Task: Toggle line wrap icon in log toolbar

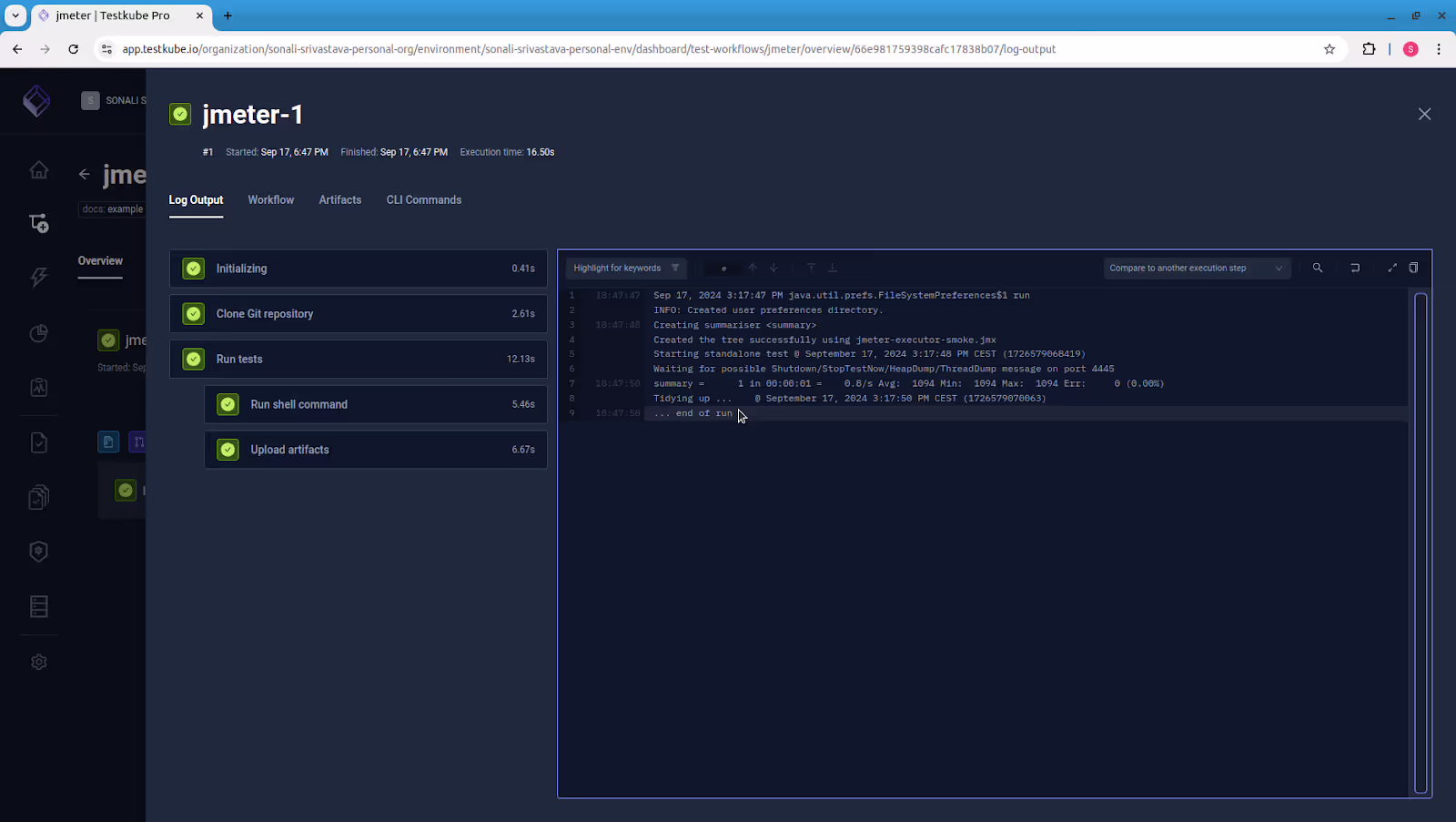Action: click(1355, 268)
